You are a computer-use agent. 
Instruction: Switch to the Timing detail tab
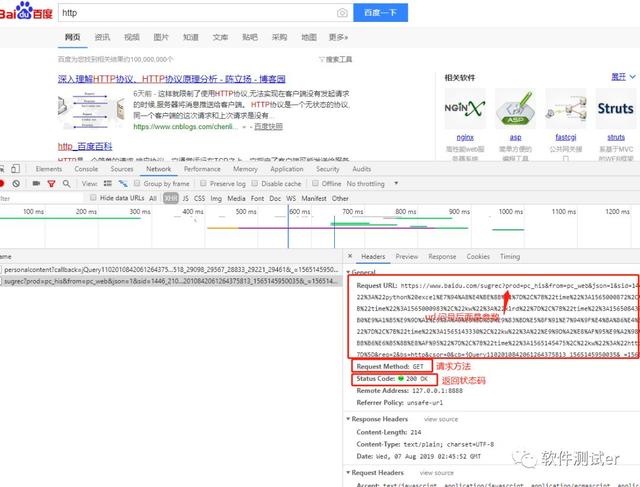(x=510, y=256)
